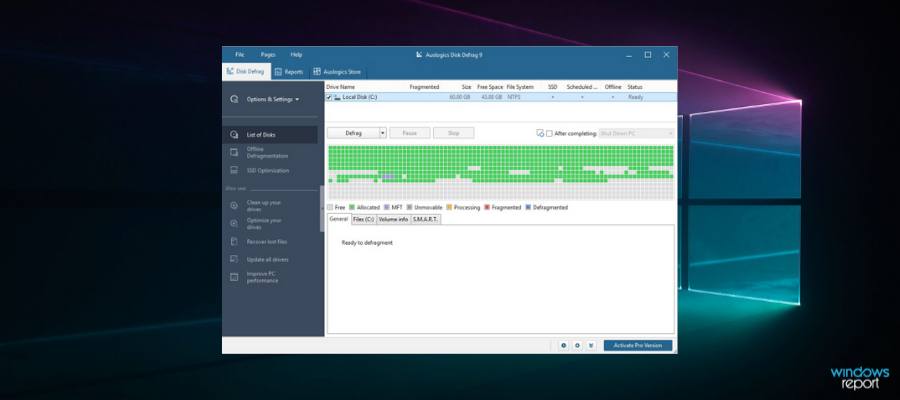
Task: Click the Improve PC performance icon
Action: [234, 276]
